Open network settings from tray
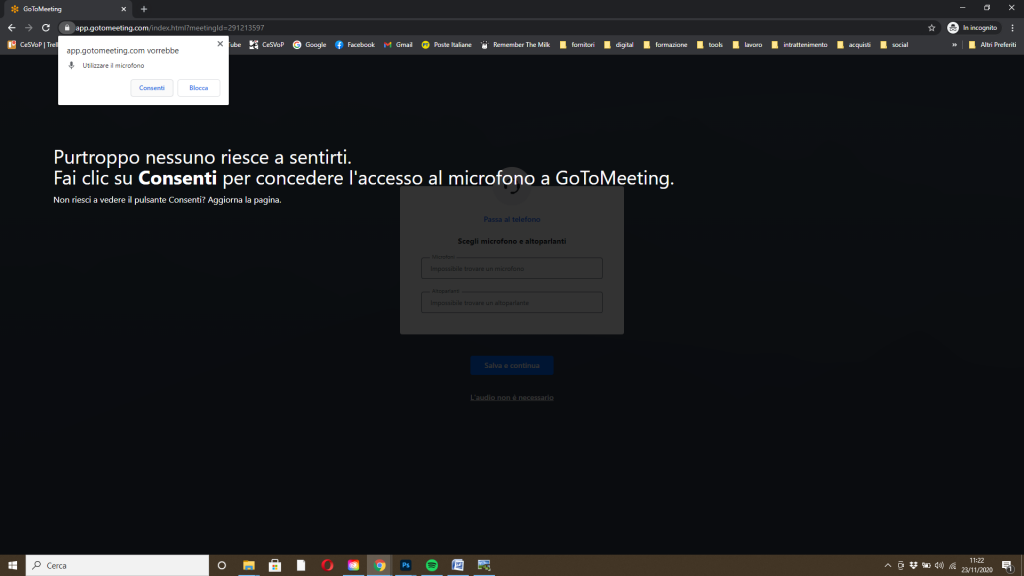 (952, 566)
